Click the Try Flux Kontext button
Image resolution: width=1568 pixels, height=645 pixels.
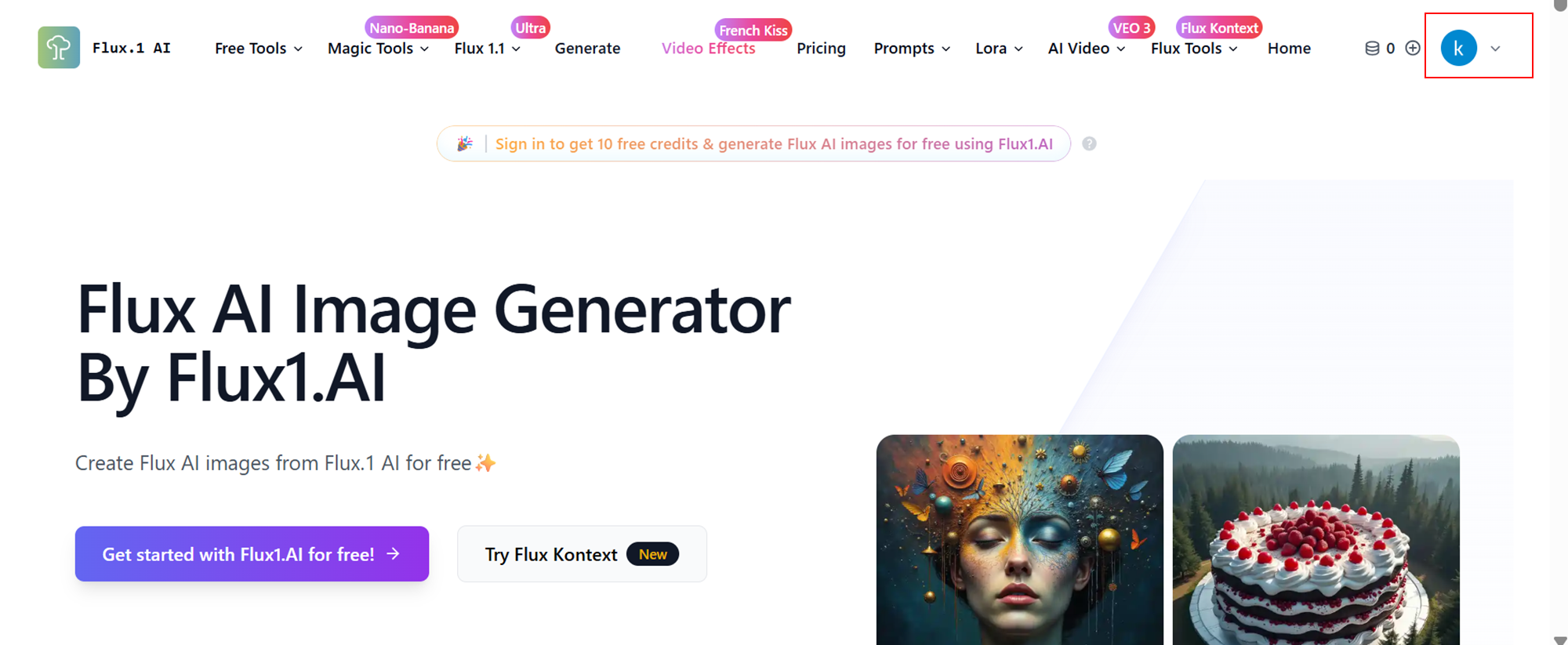point(582,554)
